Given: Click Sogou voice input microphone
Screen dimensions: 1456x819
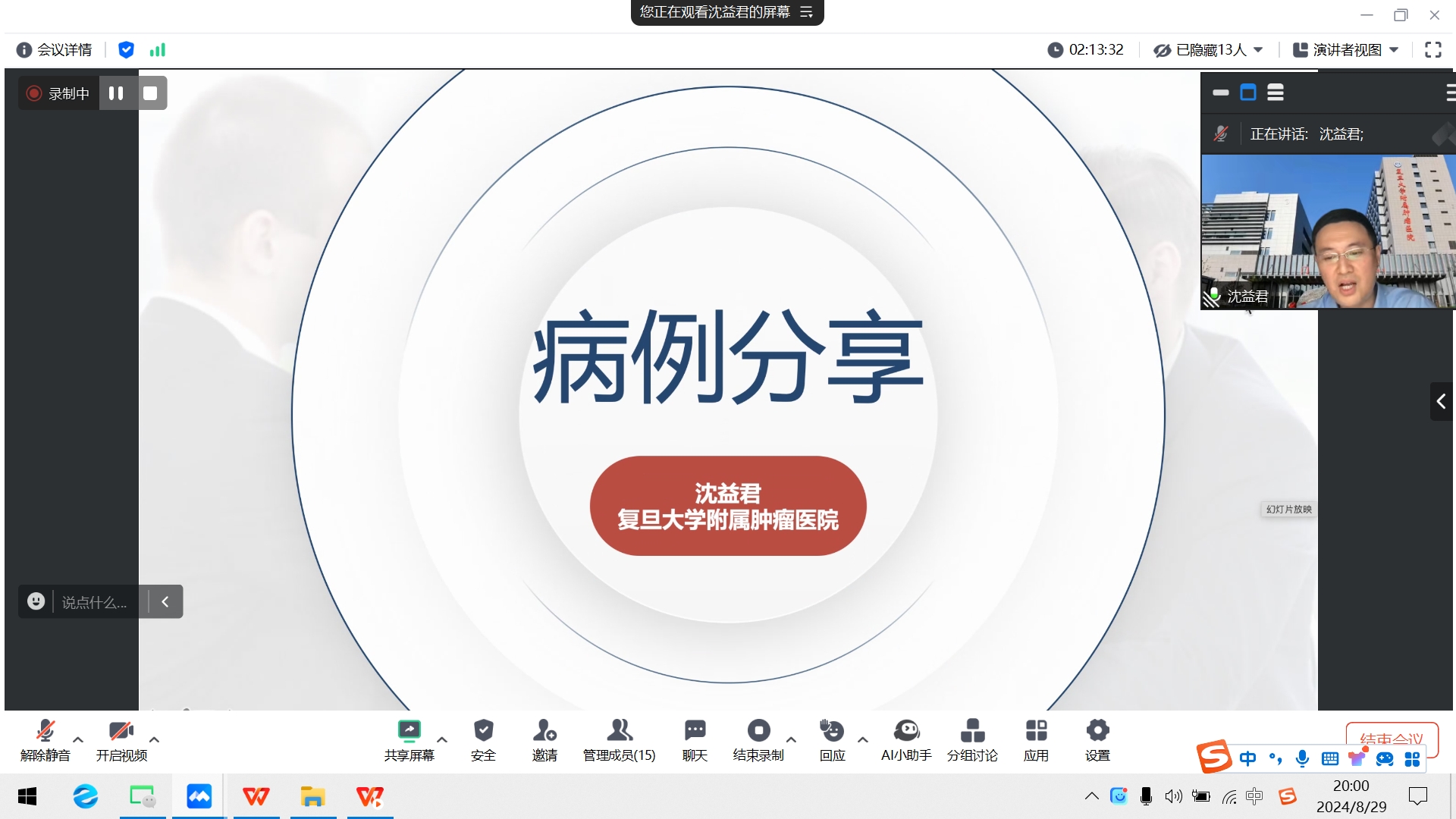Looking at the screenshot, I should coord(1302,758).
